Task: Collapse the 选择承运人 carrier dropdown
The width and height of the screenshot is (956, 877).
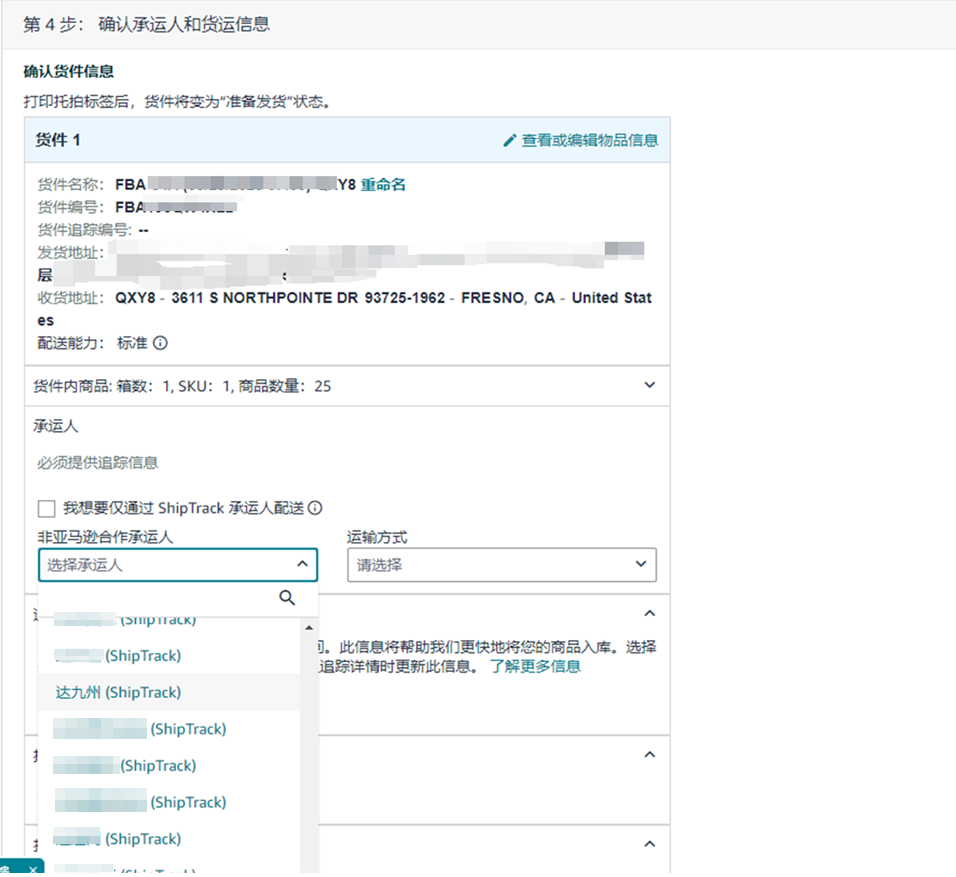Action: coord(302,565)
